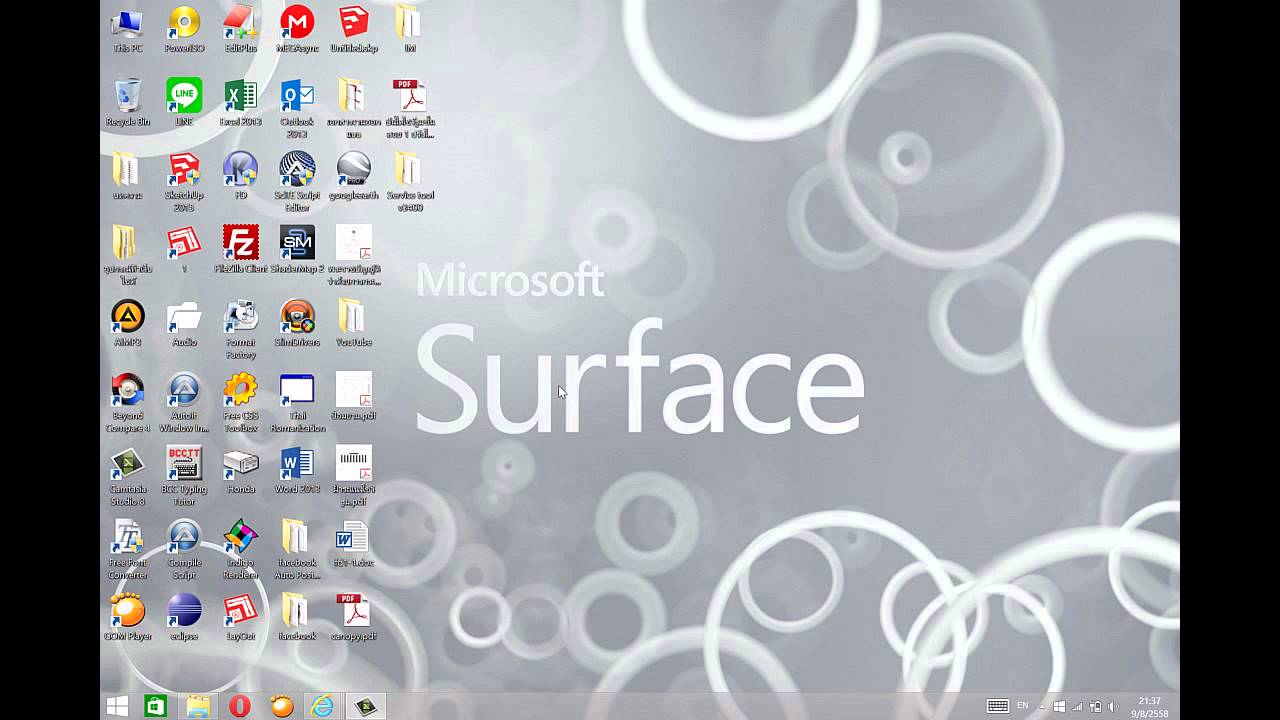The height and width of the screenshot is (720, 1280).
Task: Open the Store app in taskbar
Action: [155, 706]
